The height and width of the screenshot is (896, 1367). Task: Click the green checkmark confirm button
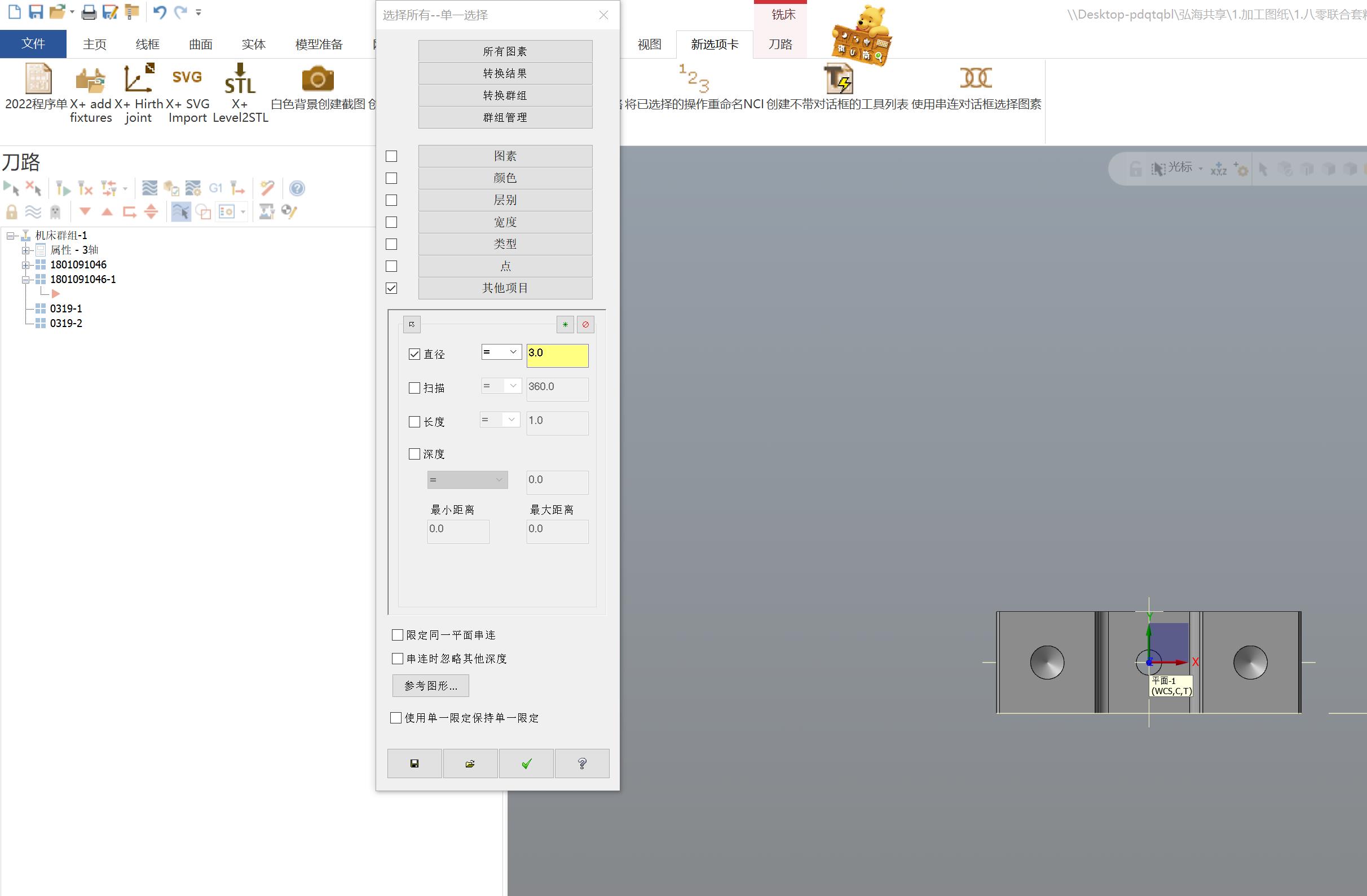coord(526,763)
